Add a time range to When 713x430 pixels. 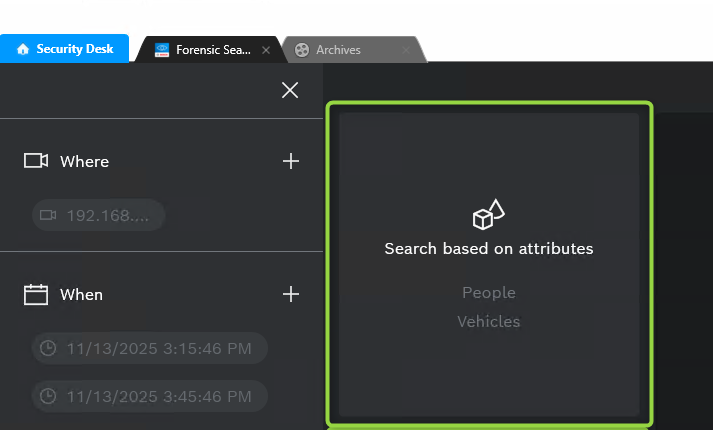pos(291,294)
